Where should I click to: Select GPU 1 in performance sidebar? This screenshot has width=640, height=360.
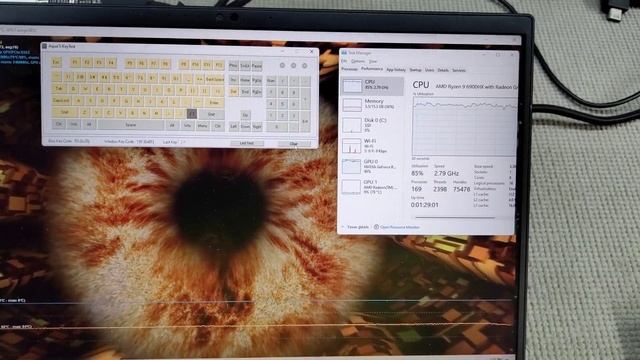point(372,187)
